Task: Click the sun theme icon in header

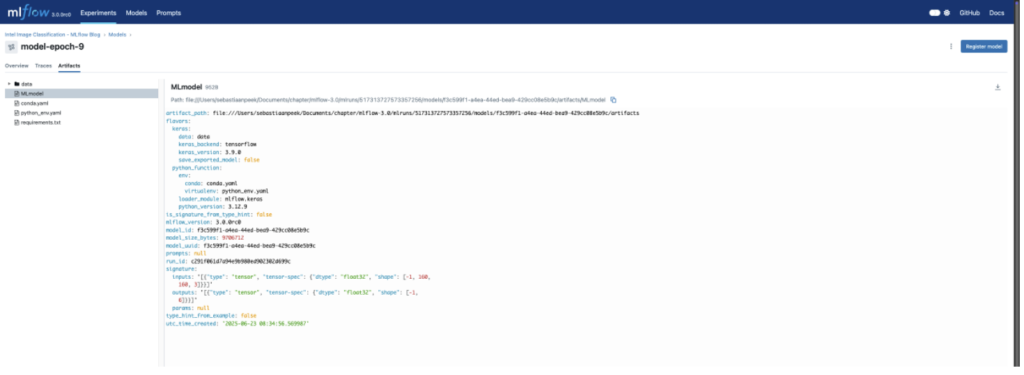Action: 947,12
